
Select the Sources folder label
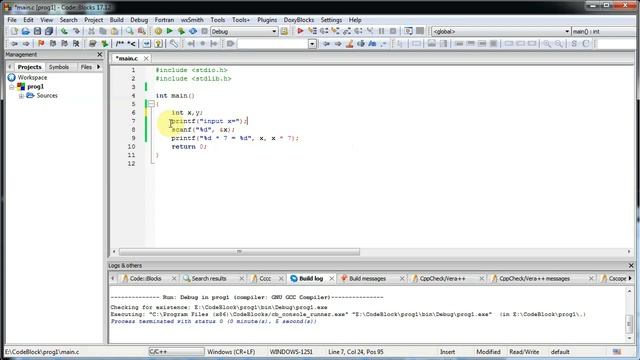coord(47,96)
